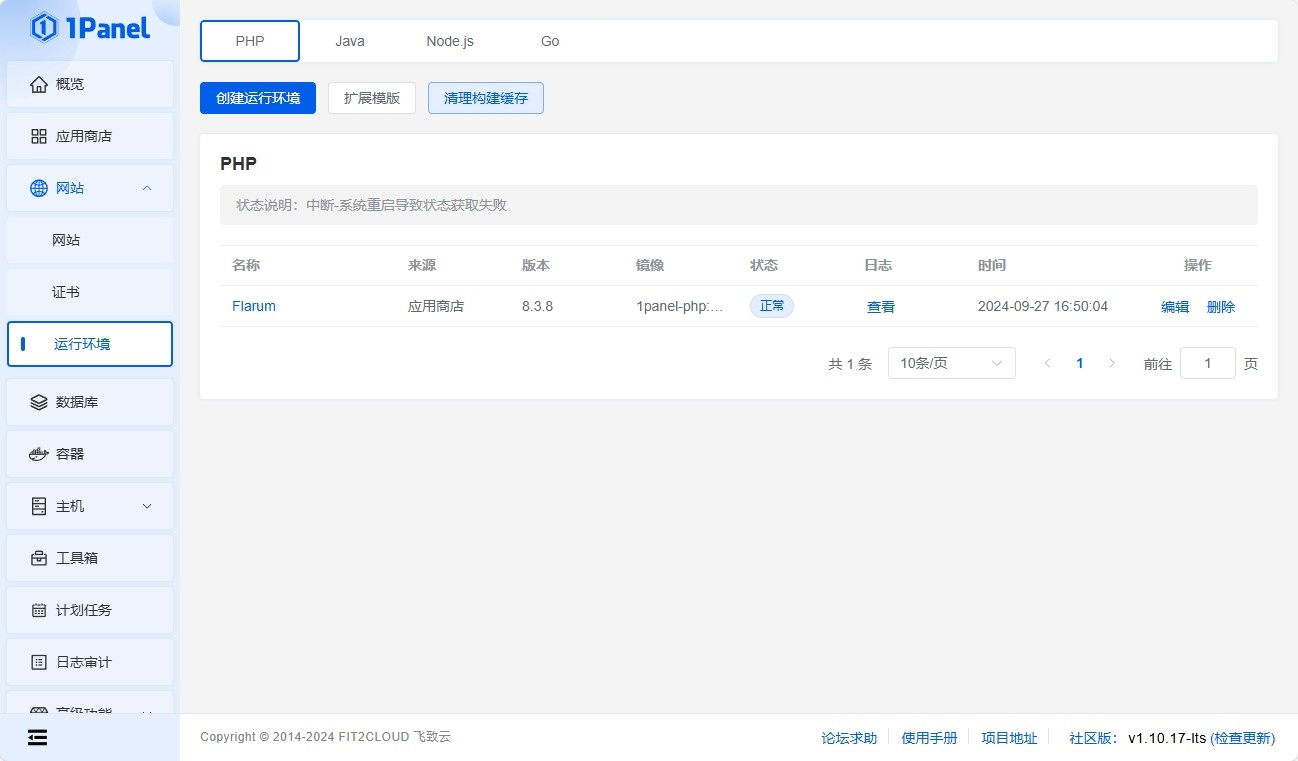Viewport: 1298px width, 761px height.
Task: Click the 8.3.8 version cell
Action: click(537, 306)
